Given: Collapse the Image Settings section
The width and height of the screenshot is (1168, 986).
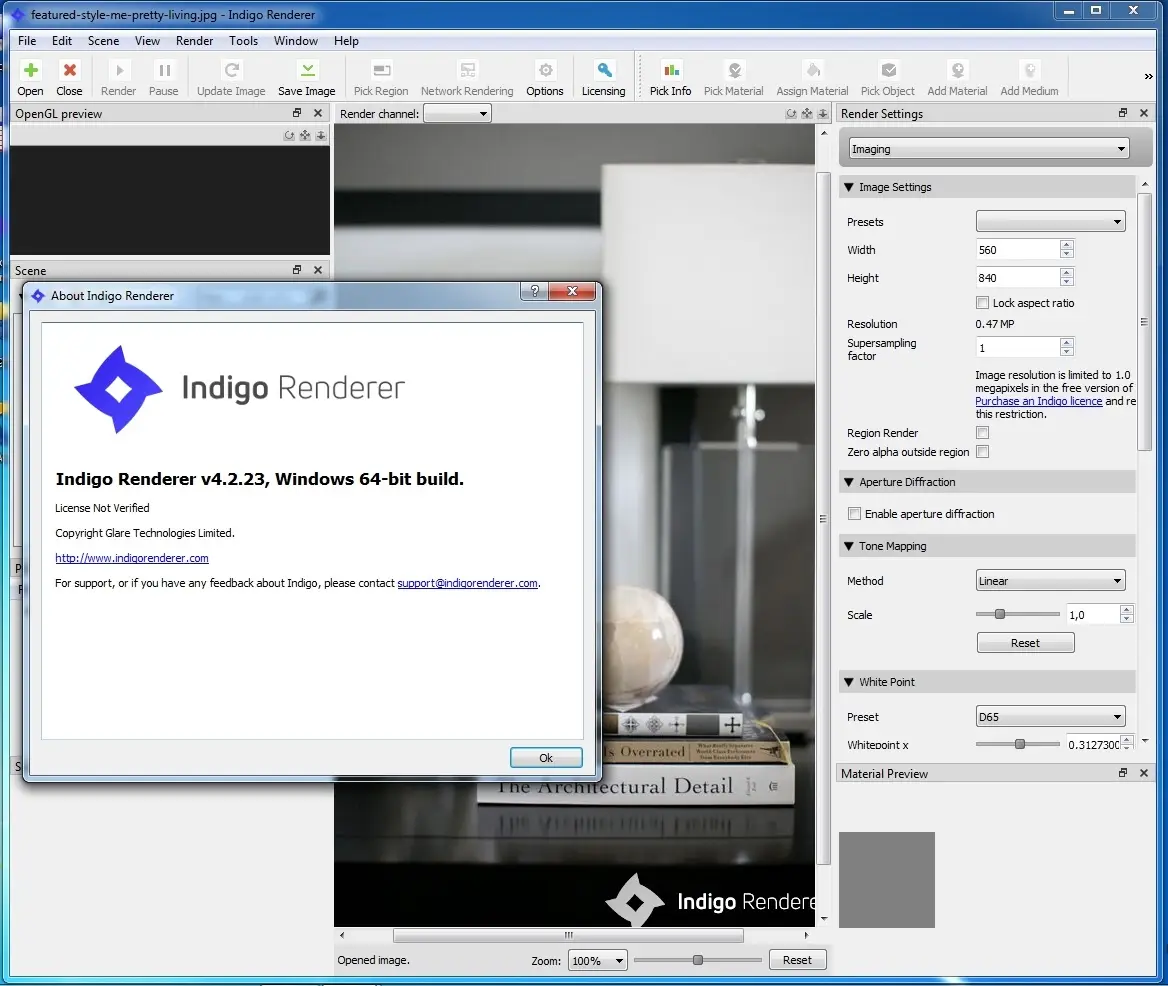Looking at the screenshot, I should click(x=848, y=187).
